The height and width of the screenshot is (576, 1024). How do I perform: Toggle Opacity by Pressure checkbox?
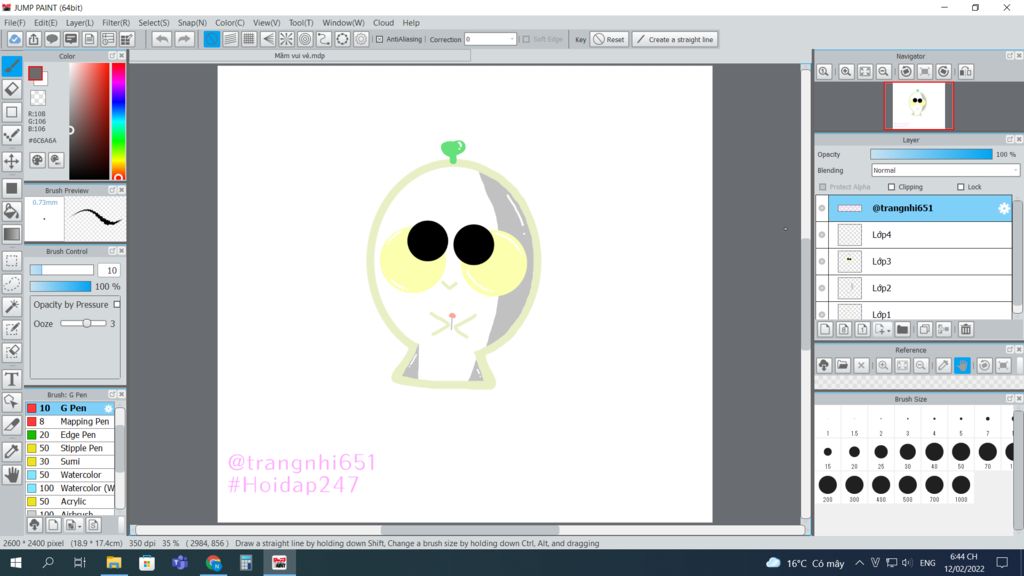117,304
